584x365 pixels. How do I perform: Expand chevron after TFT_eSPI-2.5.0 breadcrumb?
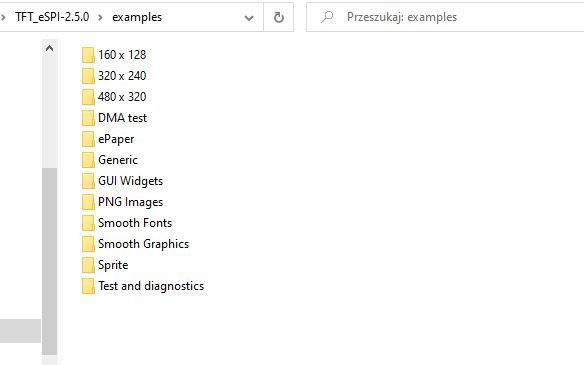point(100,17)
